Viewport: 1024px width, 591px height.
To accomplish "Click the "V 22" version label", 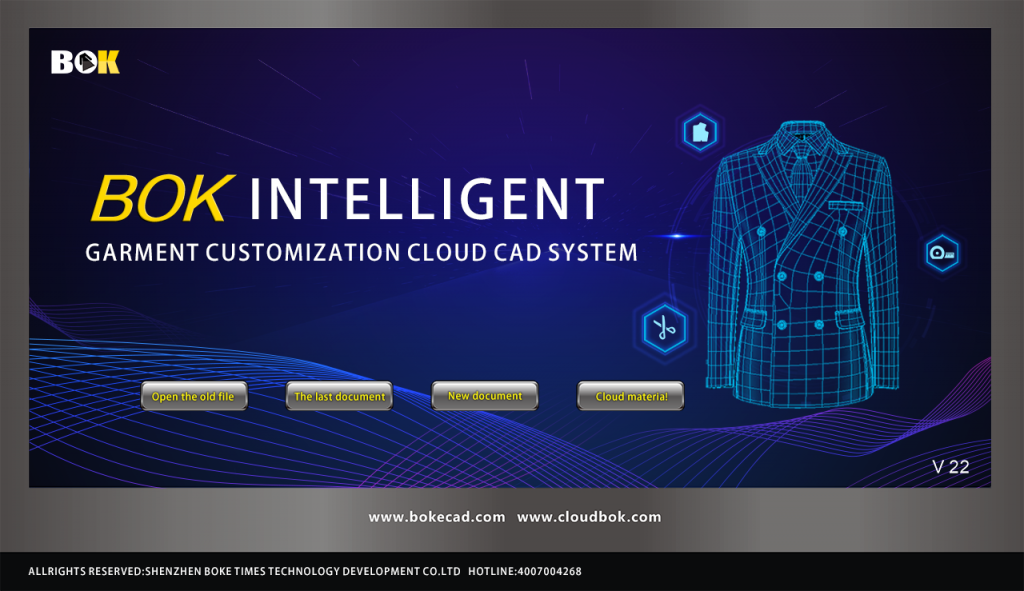I will 951,467.
